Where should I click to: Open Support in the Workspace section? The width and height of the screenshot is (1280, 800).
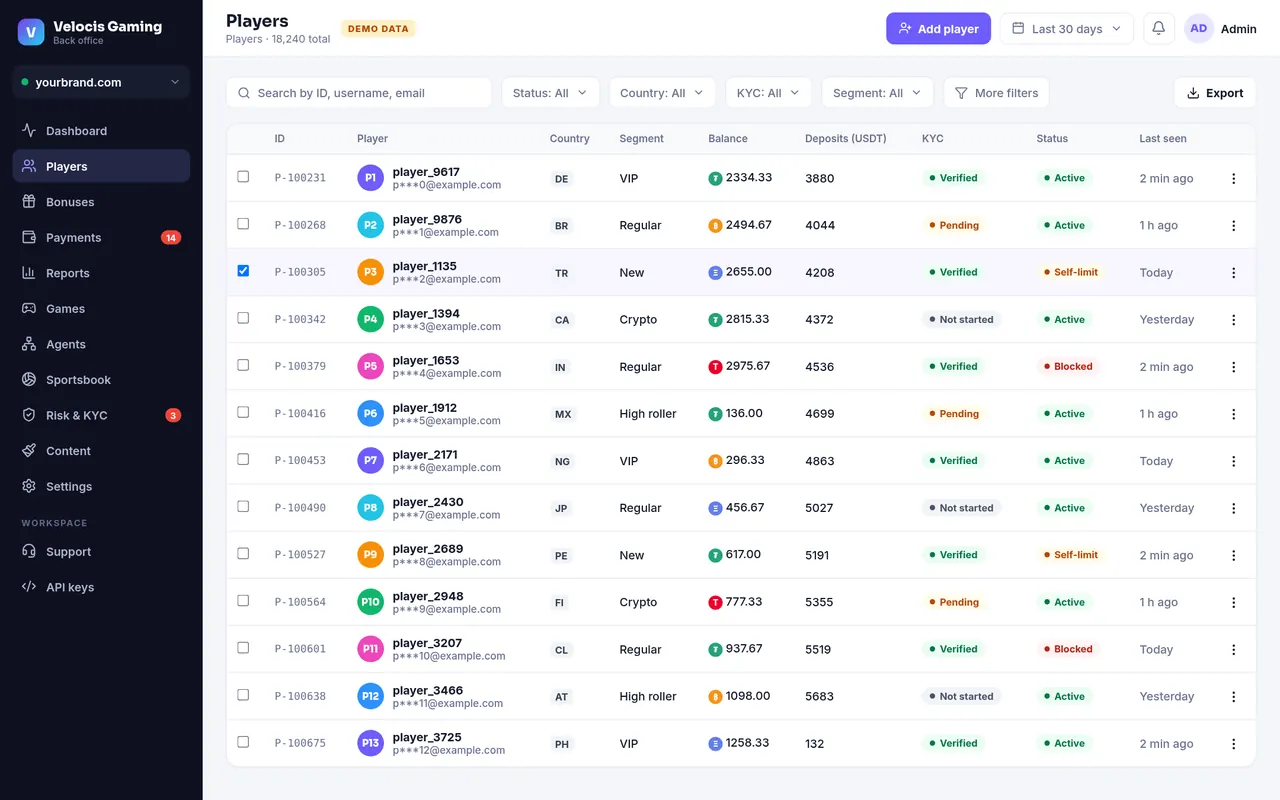(x=101, y=552)
